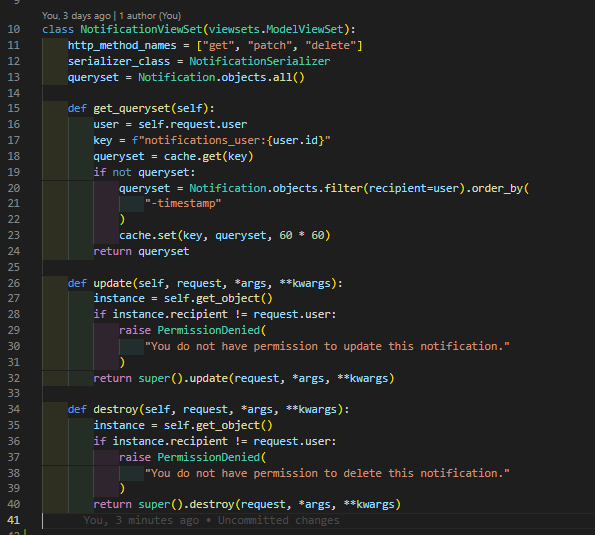The height and width of the screenshot is (535, 595).
Task: Click PermissionDenied in the update method
Action: click(x=208, y=330)
